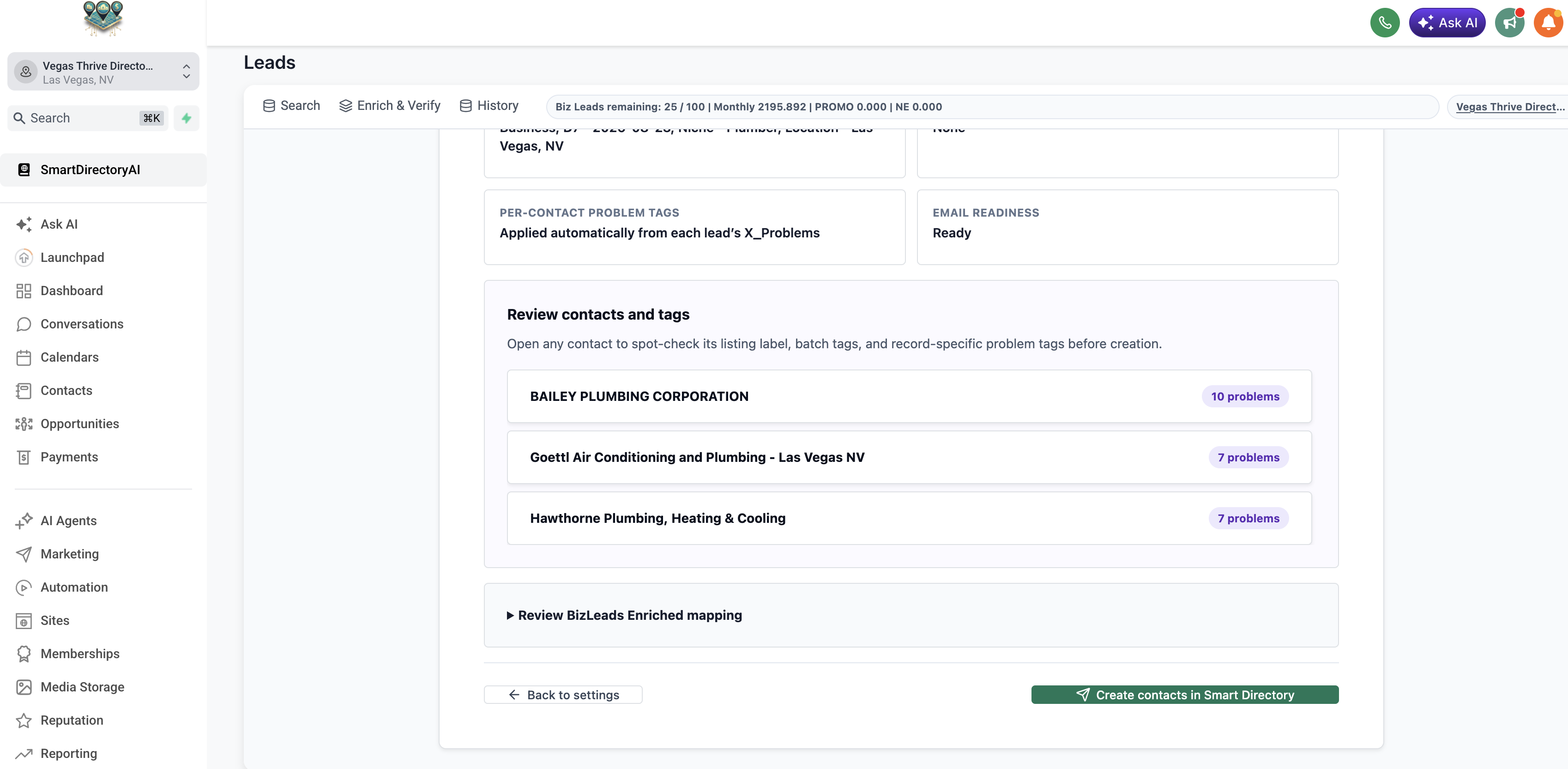Click the Ask AI sparkle sidebar icon
Screen dimensions: 1568x769
(x=24, y=224)
